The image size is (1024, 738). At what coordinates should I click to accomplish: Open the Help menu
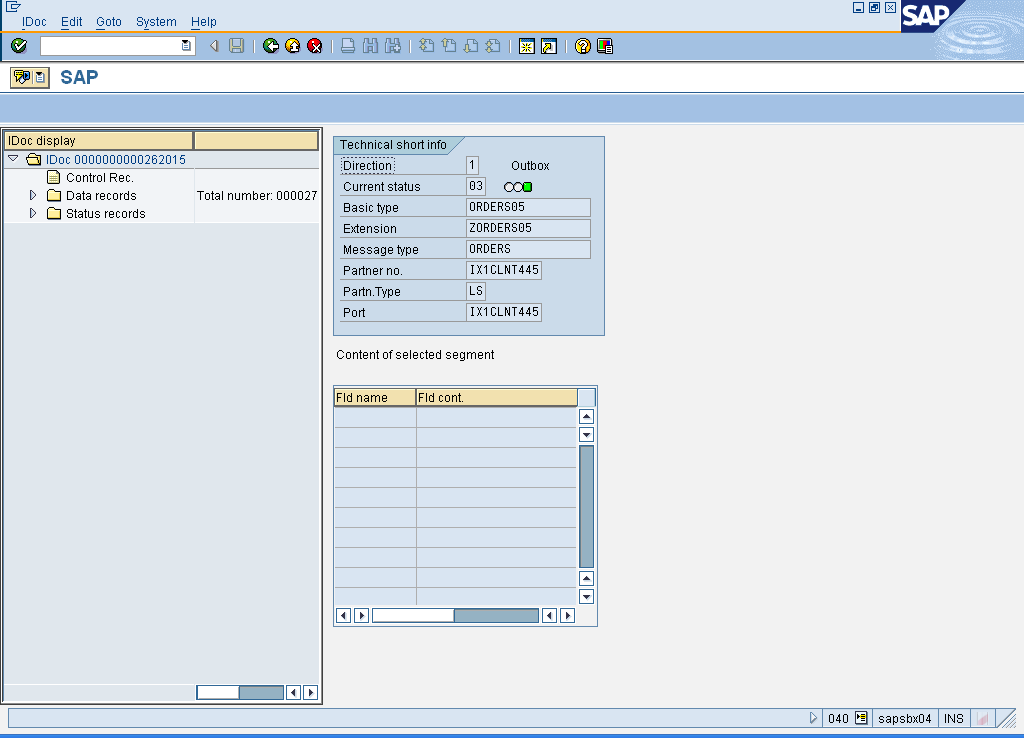coord(204,22)
